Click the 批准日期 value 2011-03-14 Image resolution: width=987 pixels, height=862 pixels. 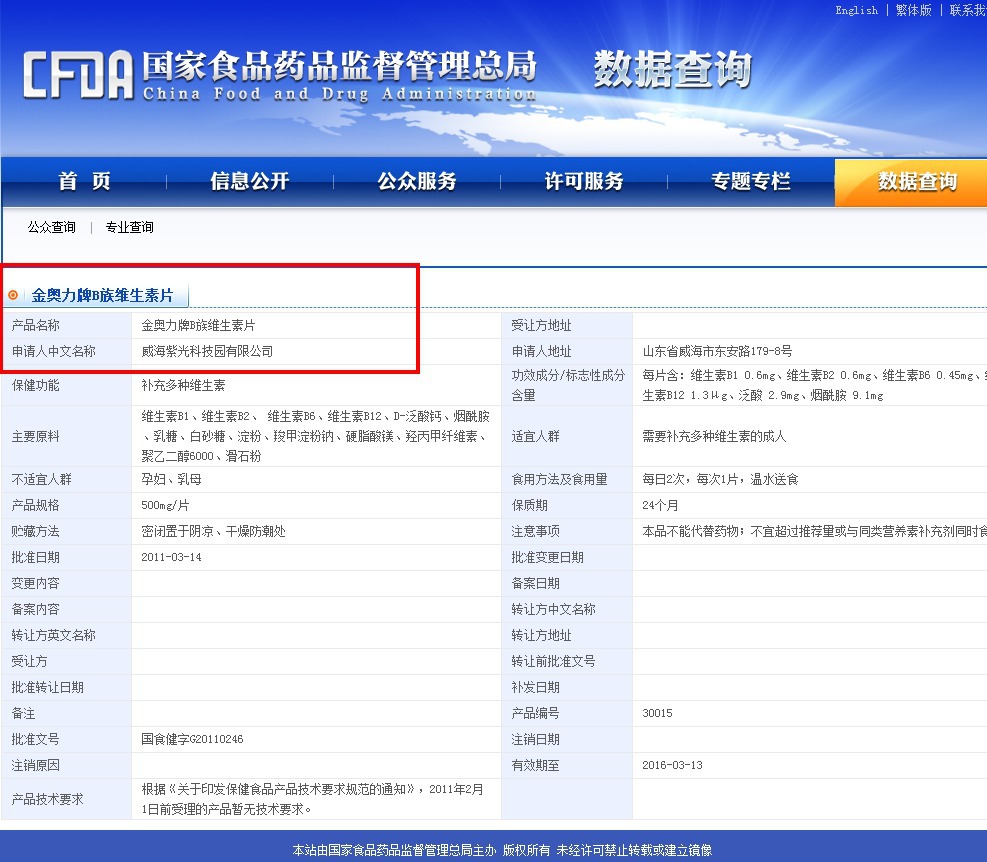pos(171,557)
